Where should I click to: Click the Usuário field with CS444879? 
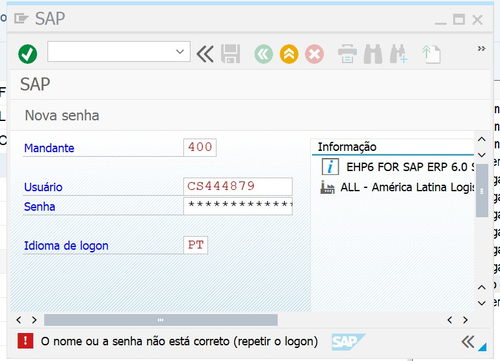coord(238,186)
